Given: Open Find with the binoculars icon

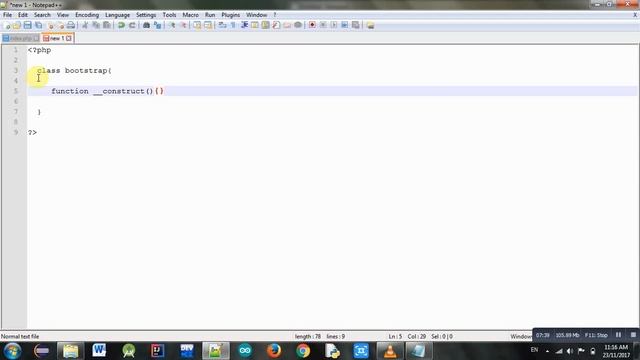Looking at the screenshot, I should (x=146, y=25).
